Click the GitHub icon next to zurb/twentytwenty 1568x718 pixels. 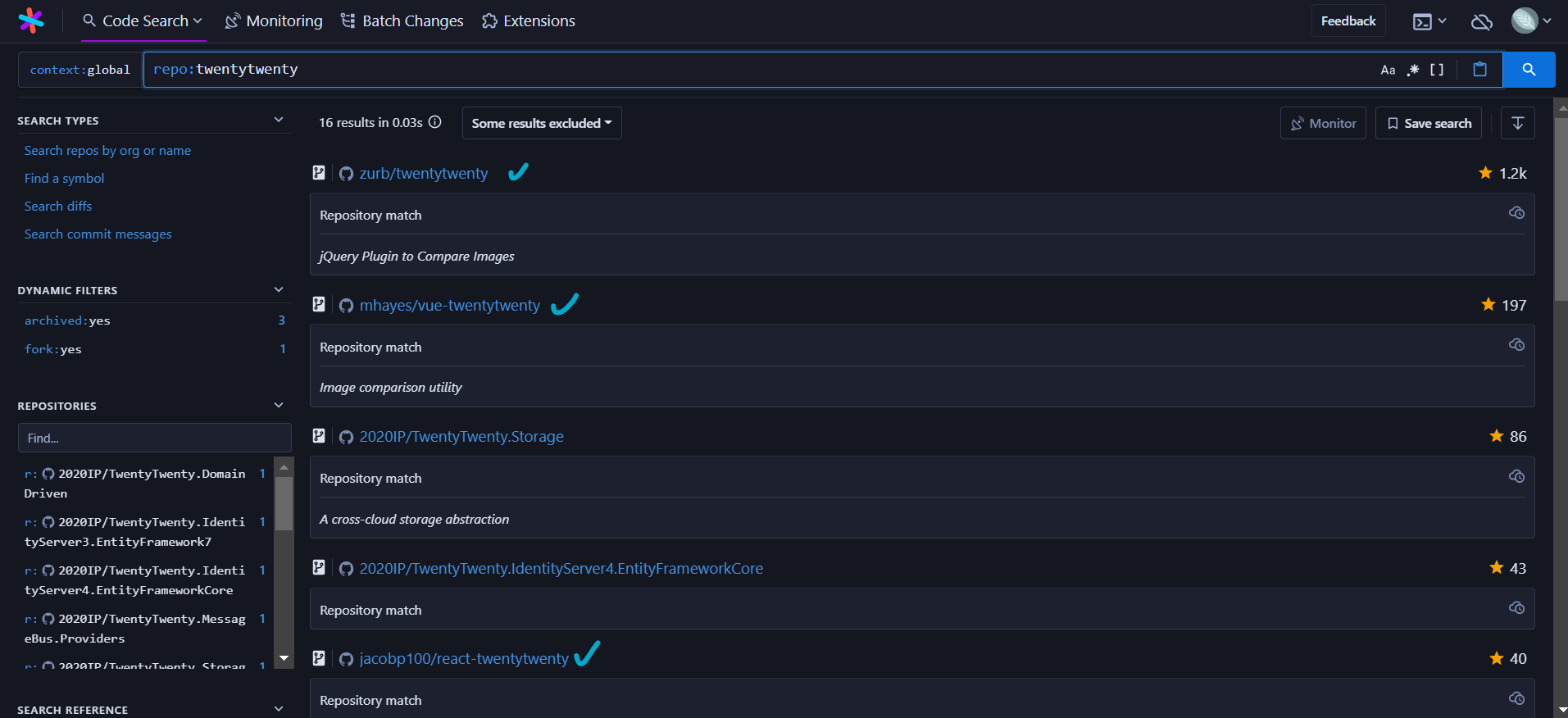click(x=346, y=174)
